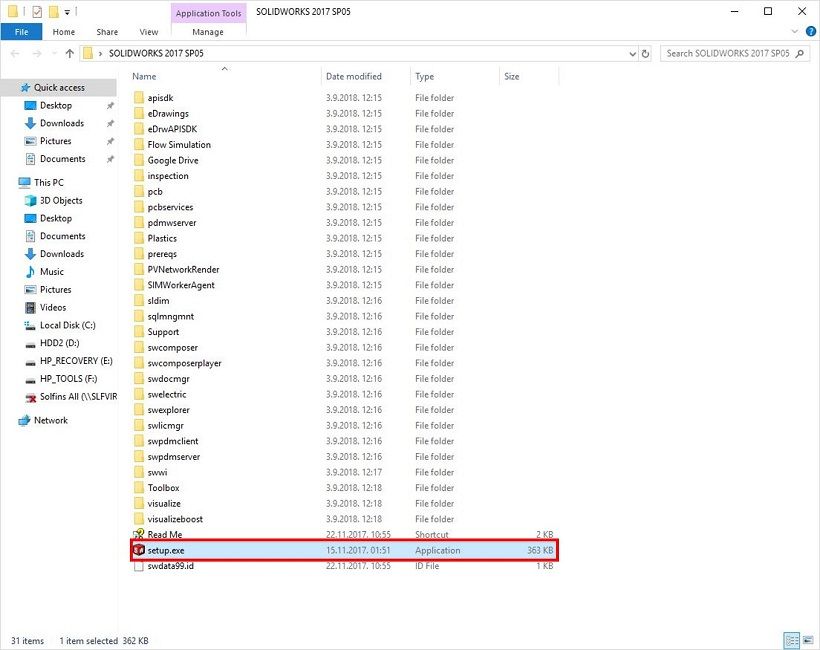Image resolution: width=820 pixels, height=650 pixels.
Task: Switch to the View ribbon tab
Action: pos(148,32)
